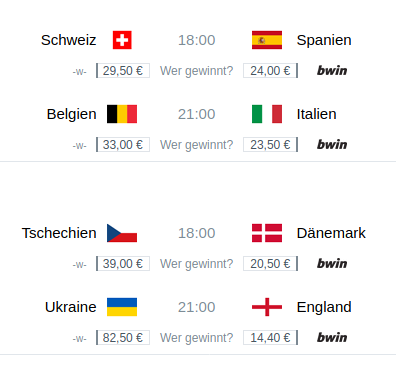Choose the 23,50 € payout for Italien

click(270, 145)
